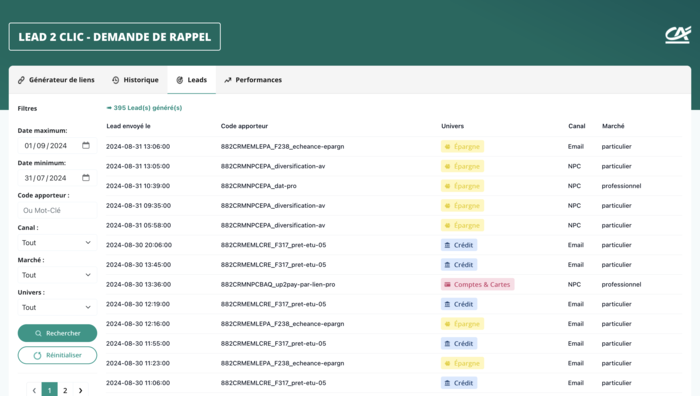The image size is (700, 396).
Task: Go to page 2 in pagination
Action: pyautogui.click(x=65, y=390)
